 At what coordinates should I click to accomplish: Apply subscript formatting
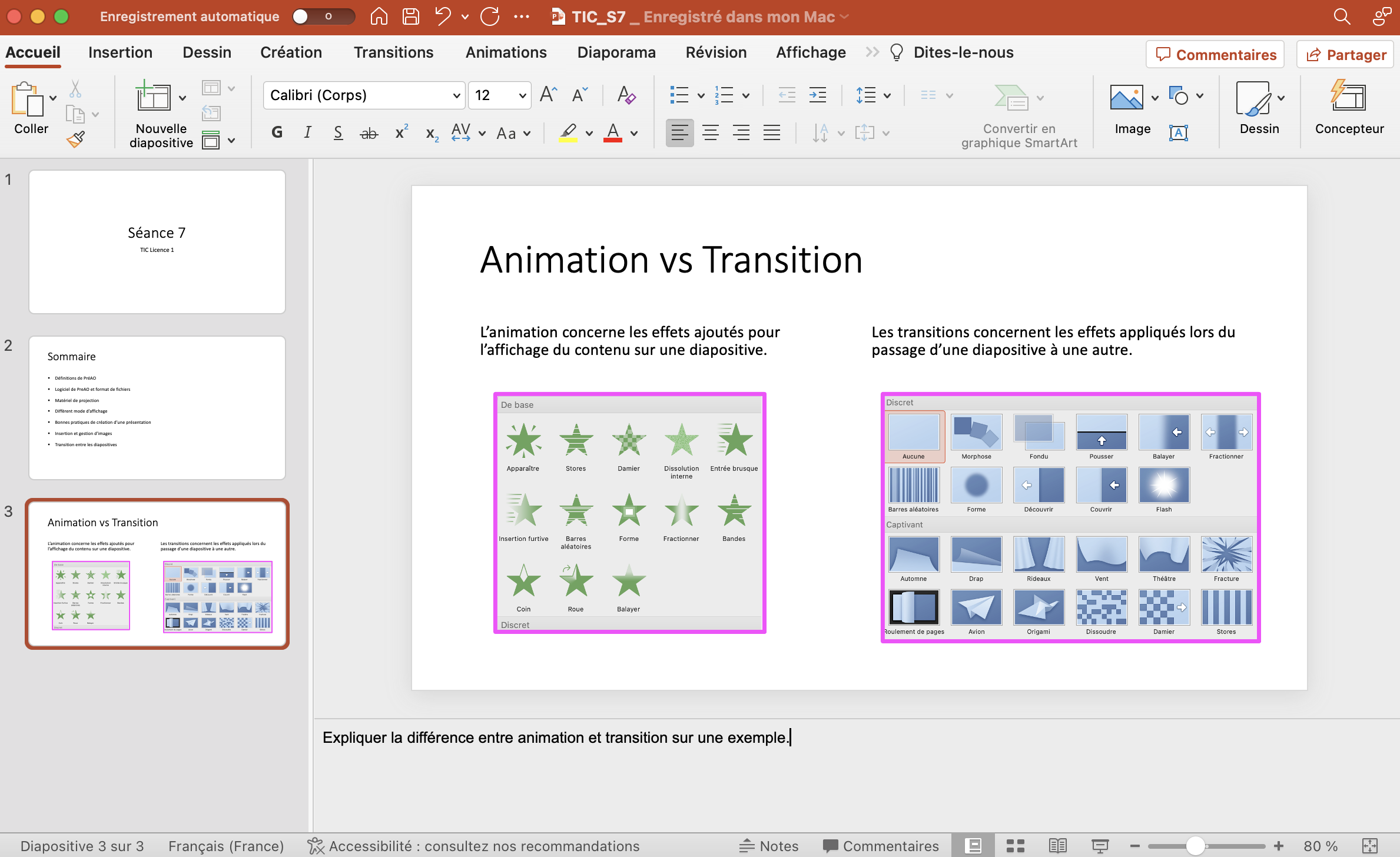(432, 134)
